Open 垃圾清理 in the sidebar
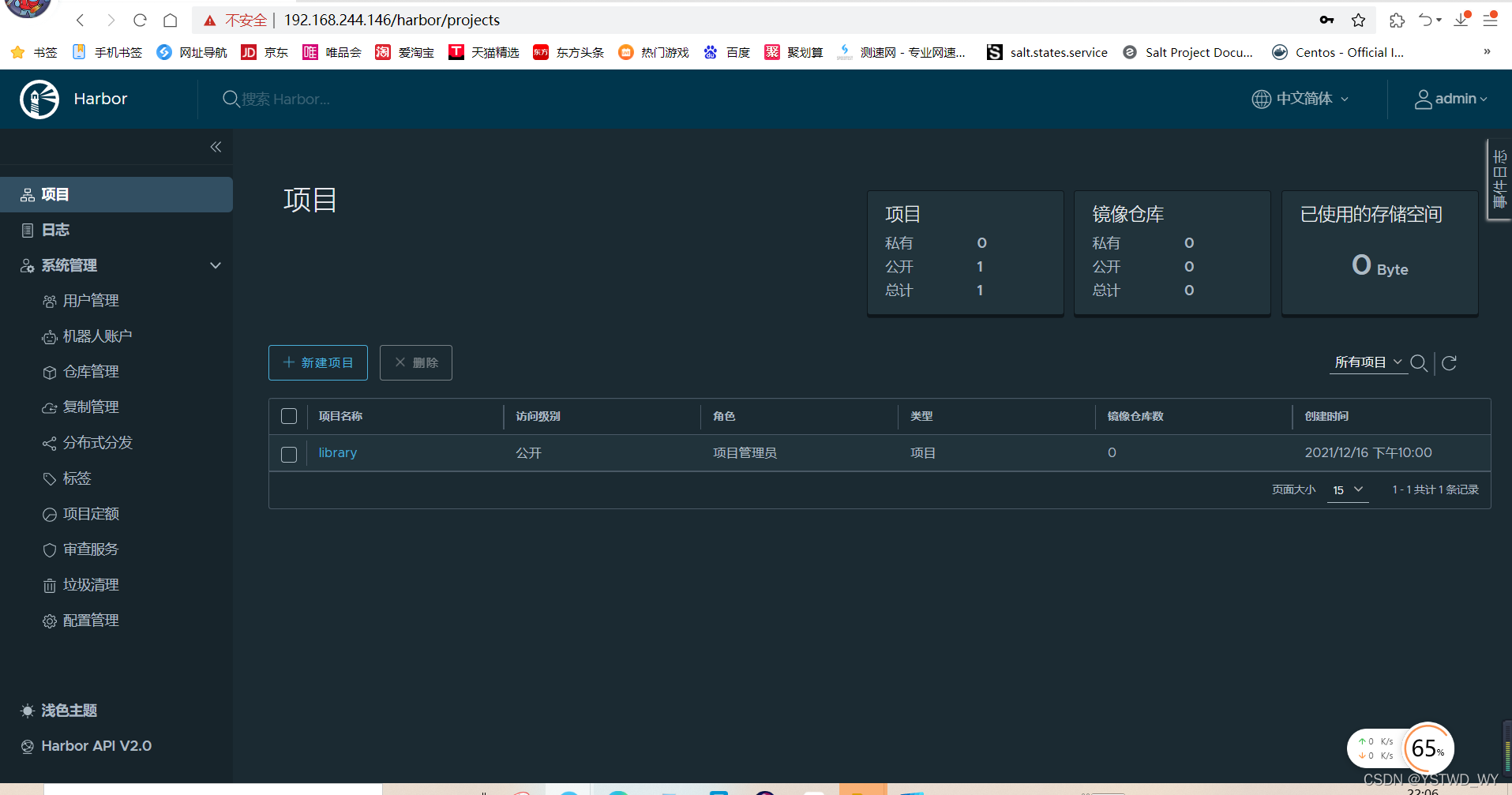Image resolution: width=1512 pixels, height=795 pixels. 91,586
